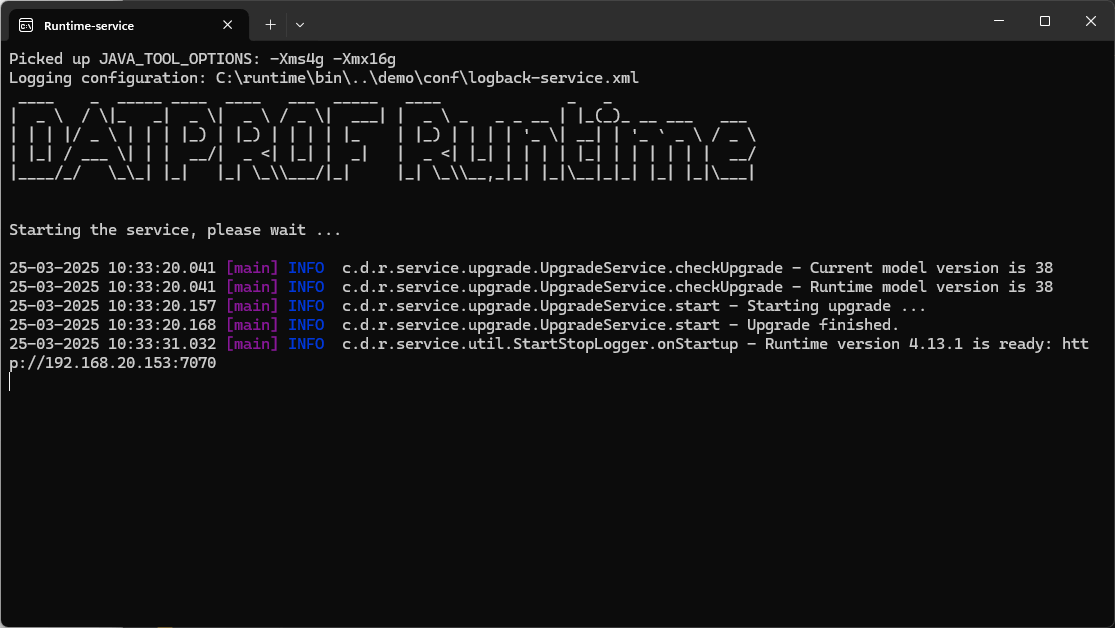Minimize the terminal window
Image resolution: width=1115 pixels, height=628 pixels.
click(x=997, y=20)
